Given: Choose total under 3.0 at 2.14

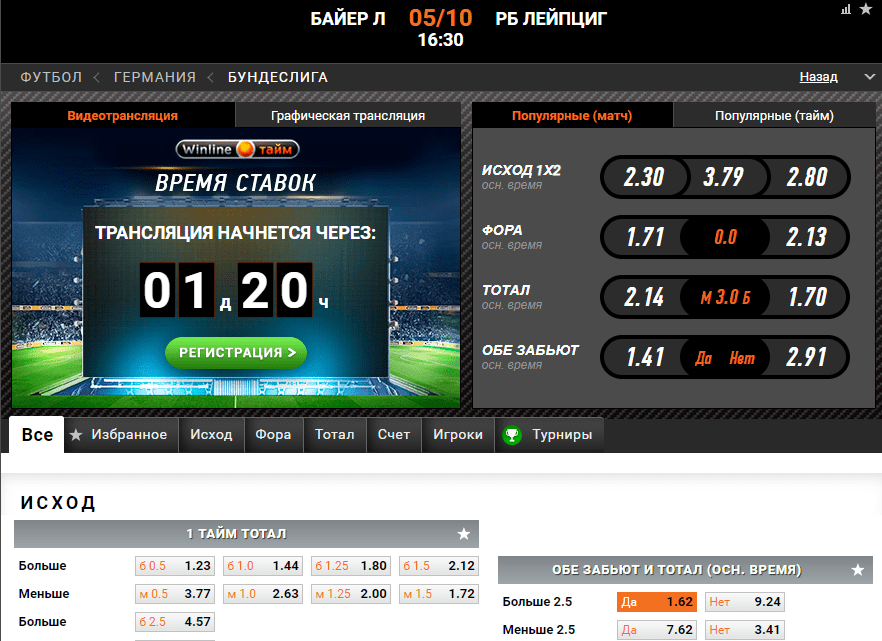Looking at the screenshot, I should (x=645, y=297).
